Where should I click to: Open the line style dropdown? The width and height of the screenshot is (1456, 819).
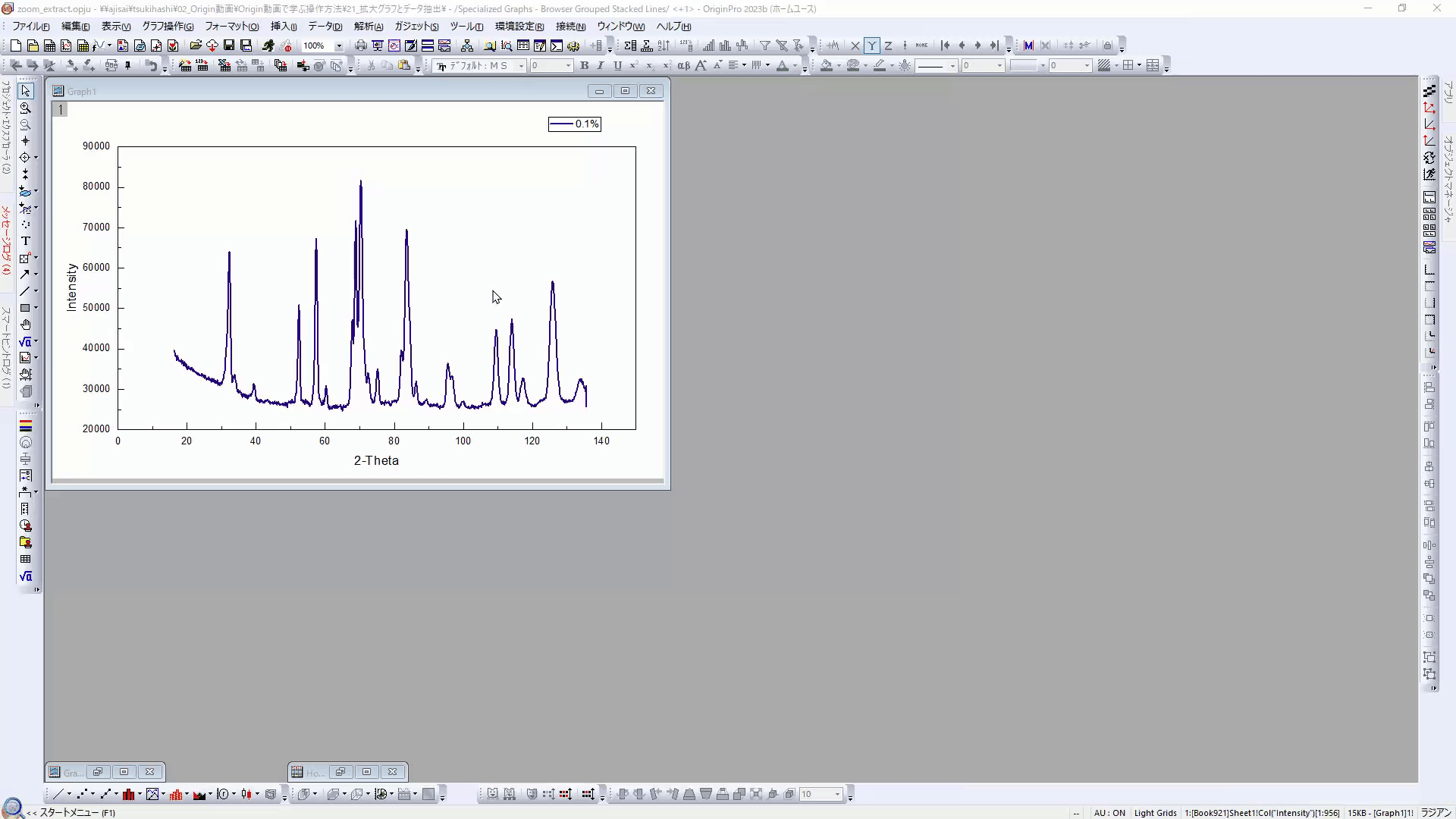952,66
